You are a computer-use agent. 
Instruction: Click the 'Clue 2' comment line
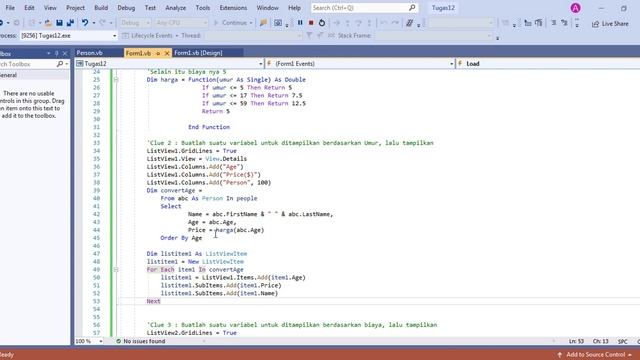(x=290, y=143)
